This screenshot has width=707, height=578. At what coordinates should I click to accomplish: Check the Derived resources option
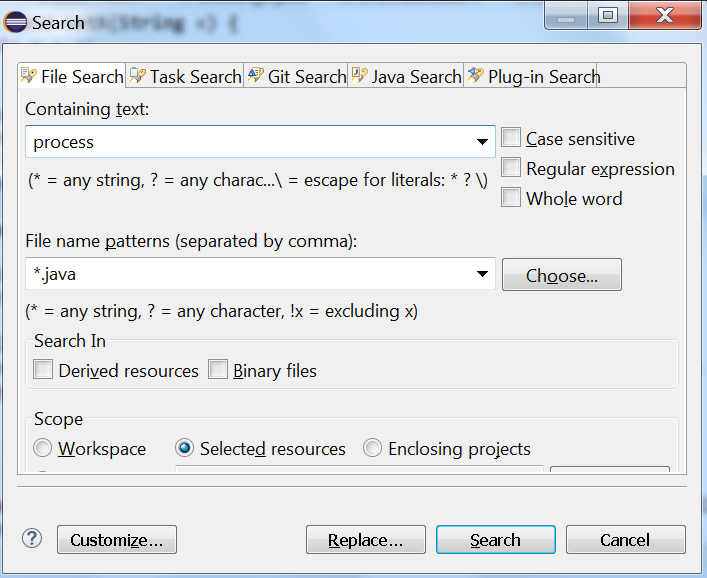point(43,371)
